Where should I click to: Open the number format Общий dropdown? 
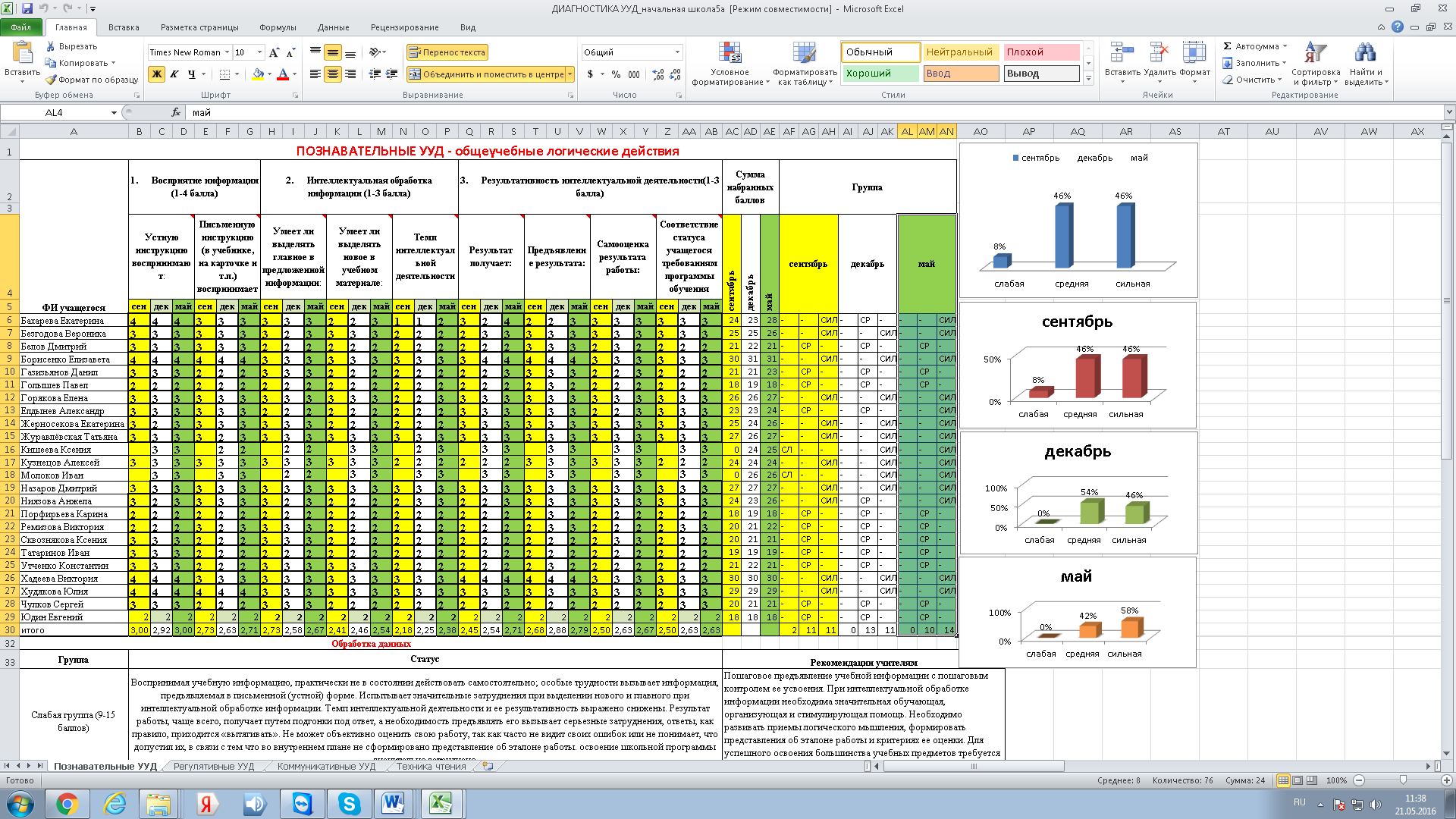[677, 52]
